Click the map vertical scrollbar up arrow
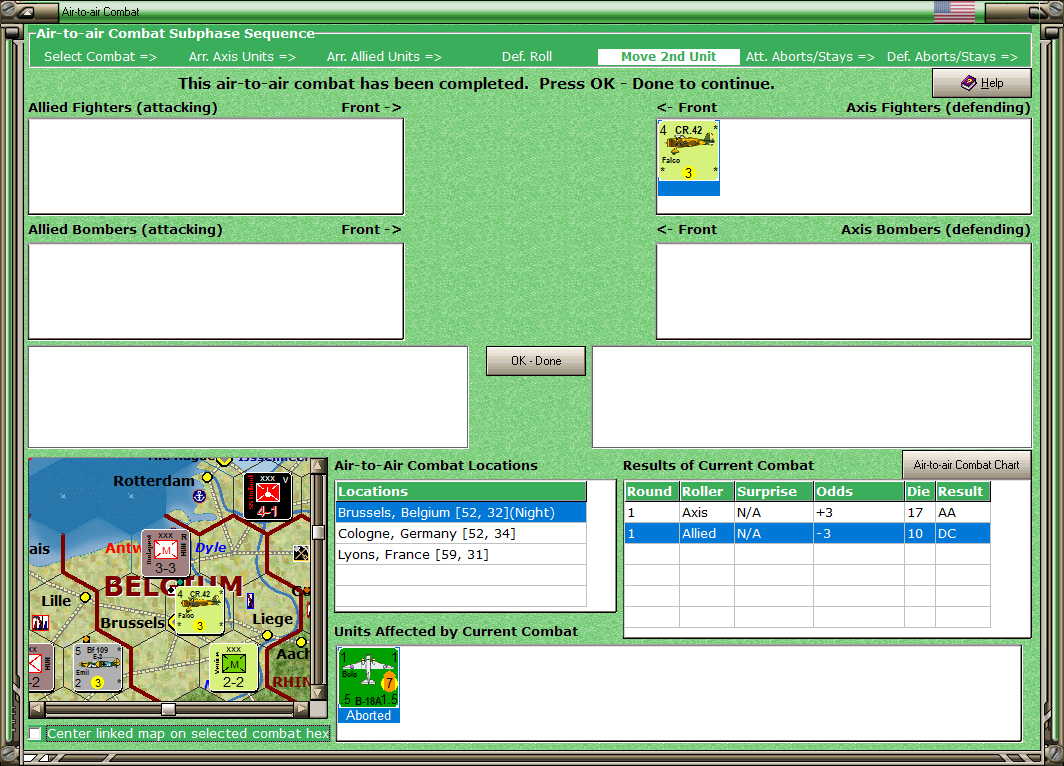Image resolution: width=1064 pixels, height=766 pixels. 318,466
